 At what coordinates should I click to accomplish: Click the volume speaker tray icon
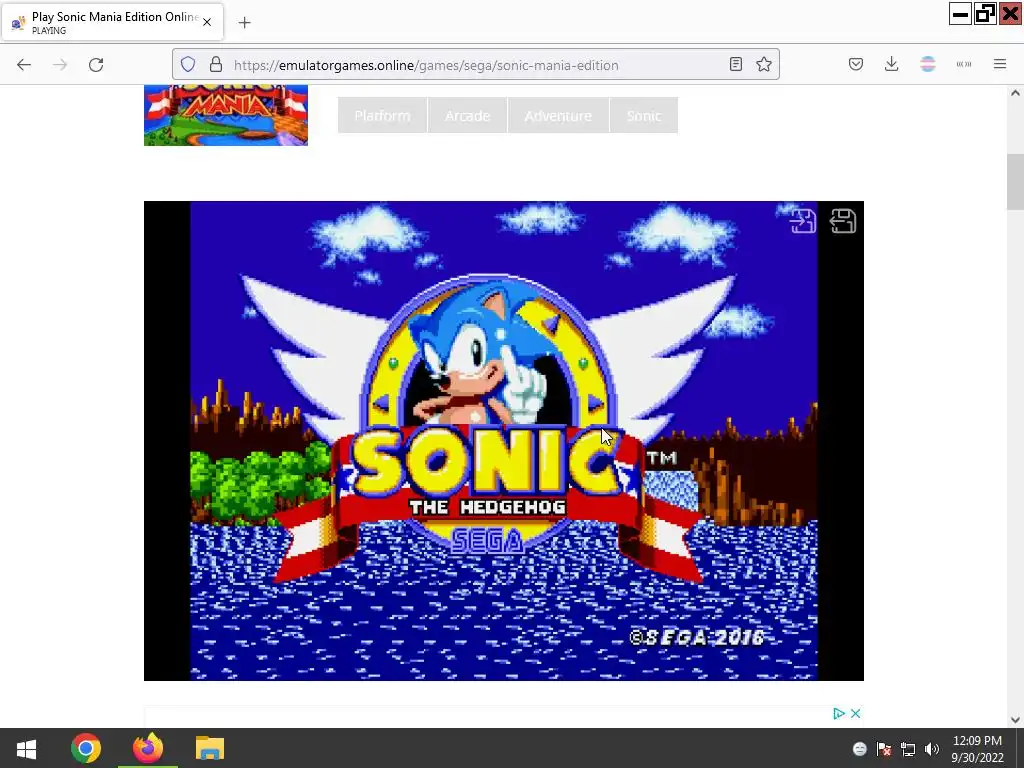coord(932,749)
